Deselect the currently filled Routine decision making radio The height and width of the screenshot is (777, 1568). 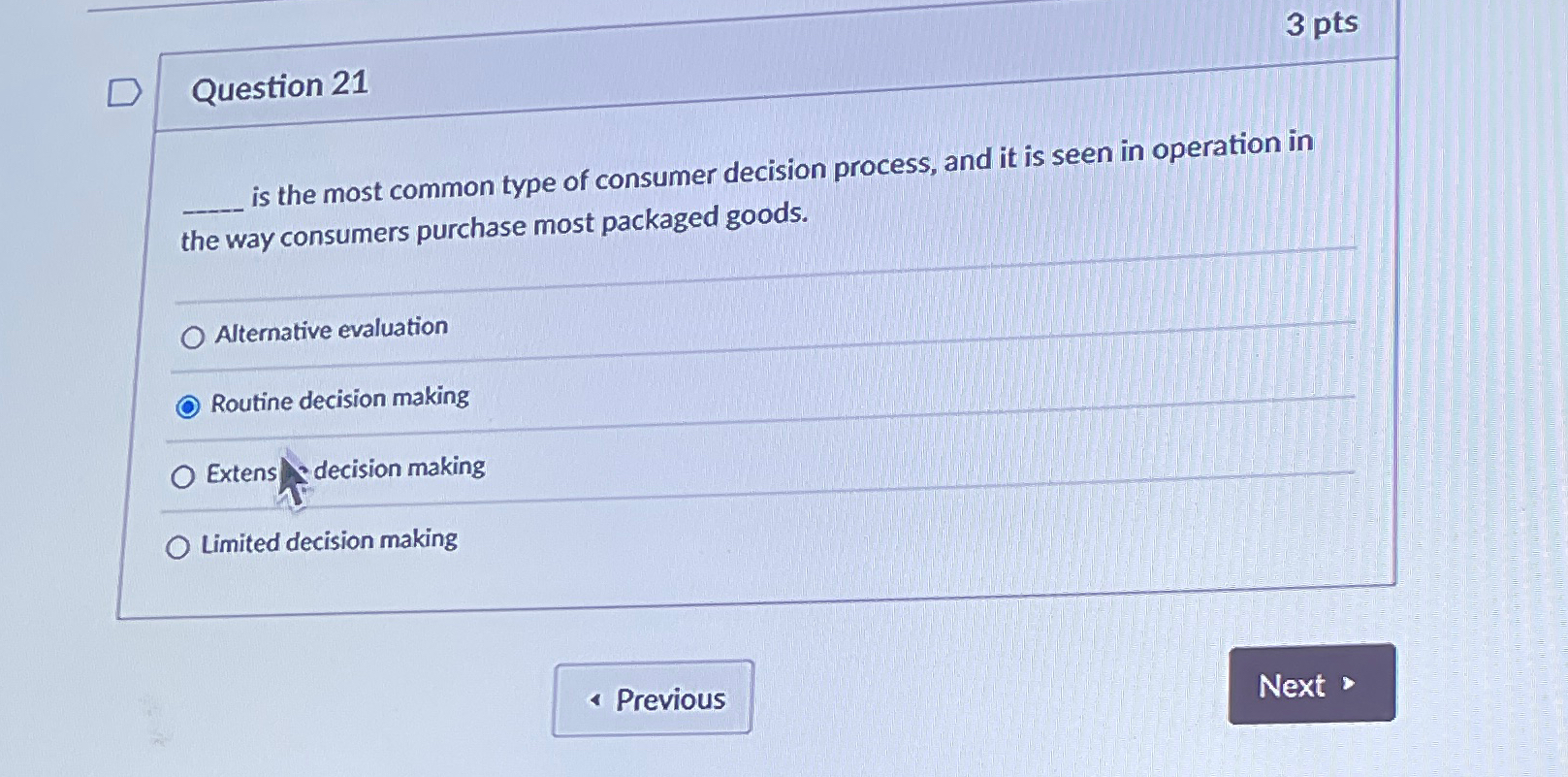coord(188,406)
